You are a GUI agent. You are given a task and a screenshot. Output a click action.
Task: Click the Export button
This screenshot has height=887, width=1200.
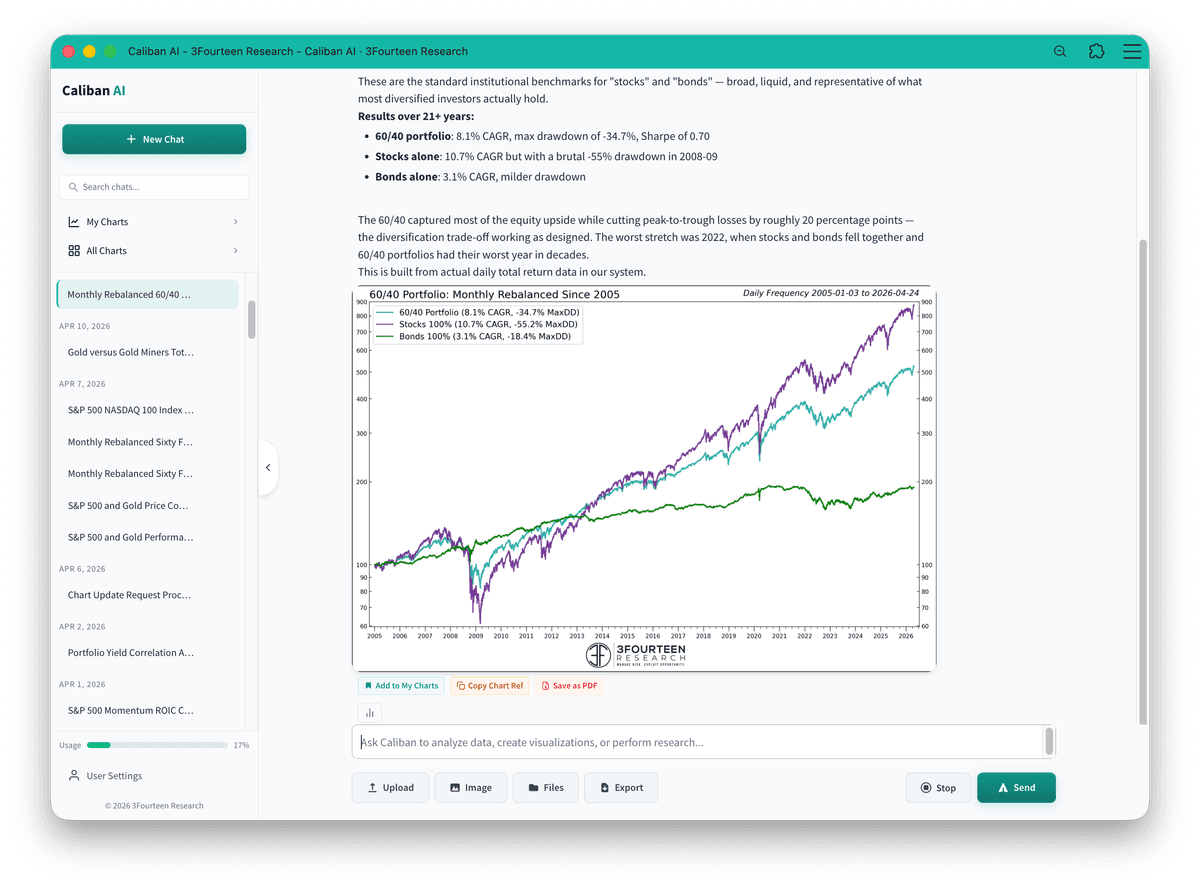pos(621,788)
